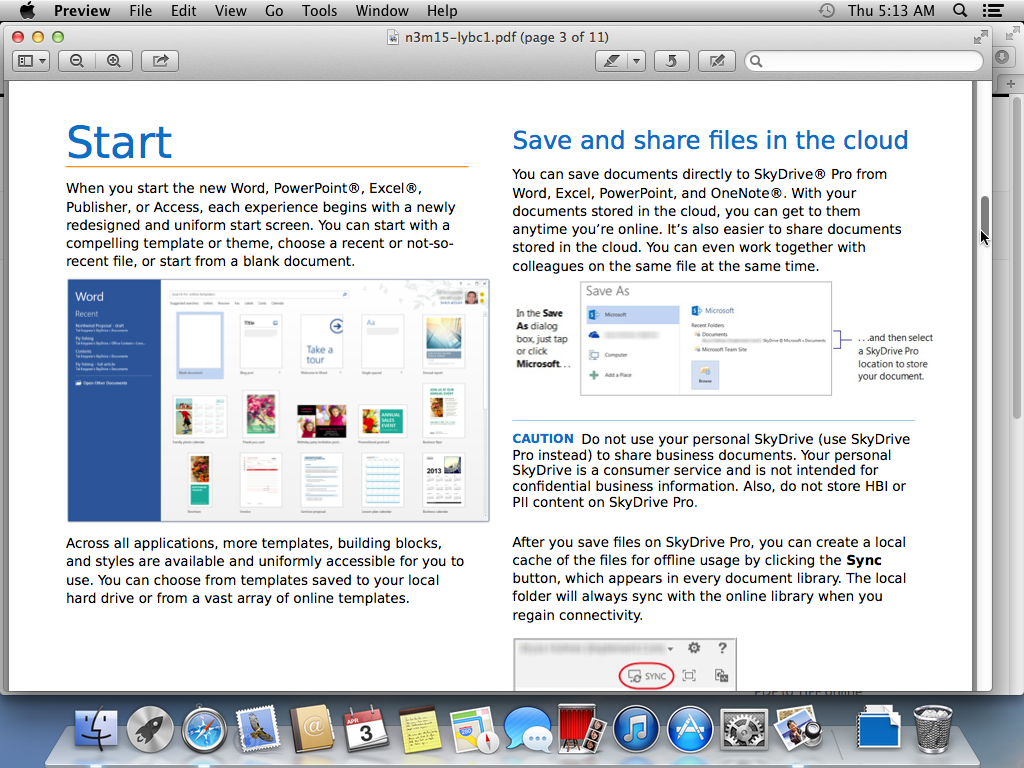
Task: Launch the App Store from the Dock
Action: 690,728
